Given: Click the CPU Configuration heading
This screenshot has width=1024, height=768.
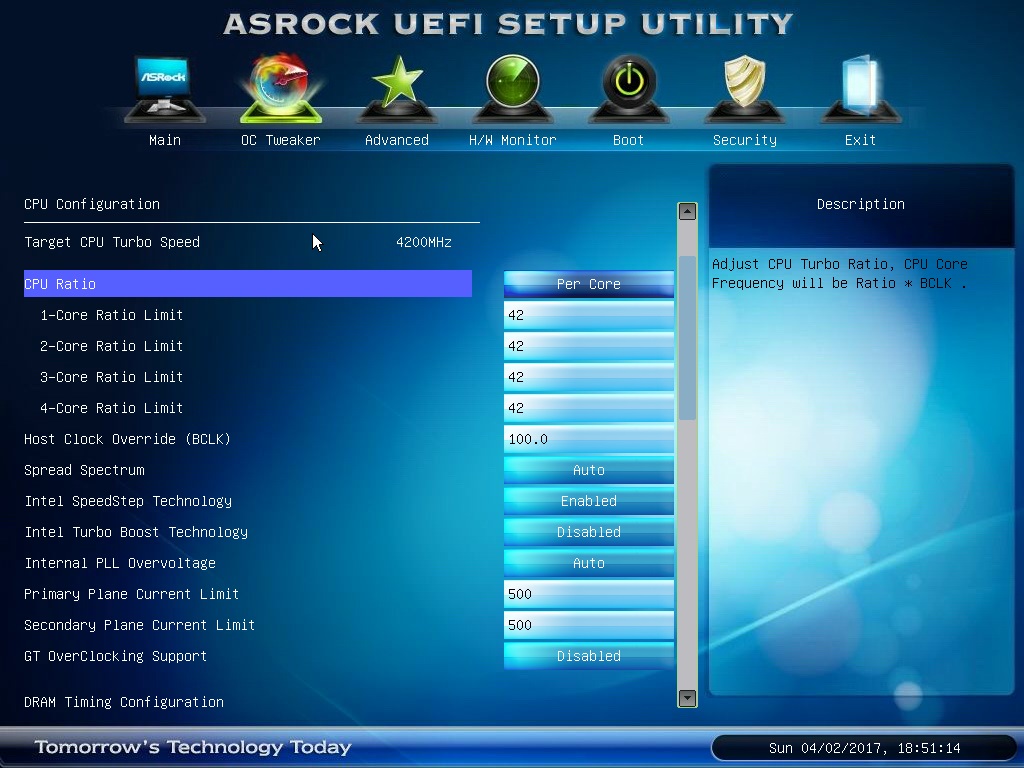Looking at the screenshot, I should [92, 204].
